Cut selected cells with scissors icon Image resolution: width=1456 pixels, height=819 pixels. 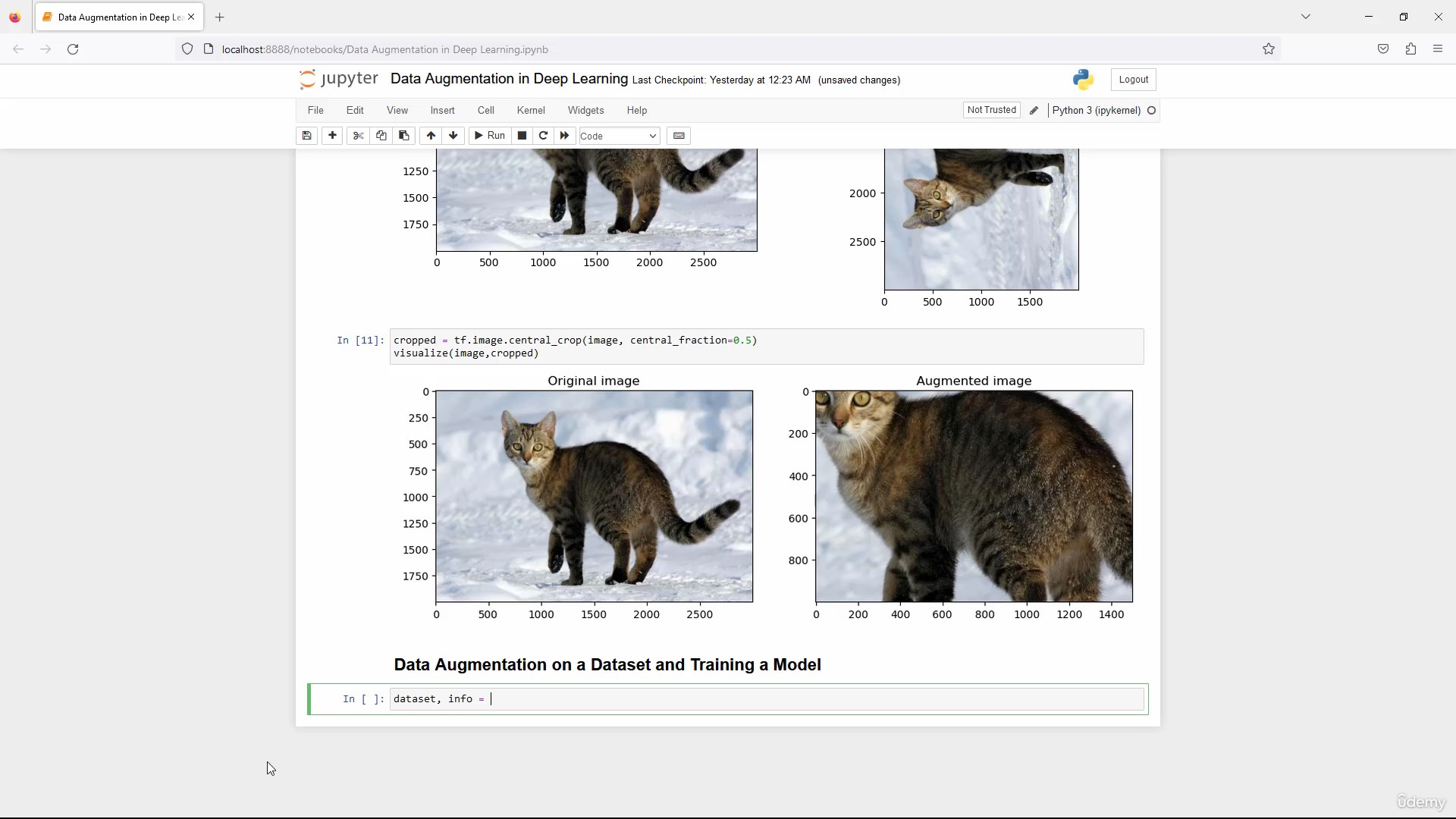[x=358, y=136]
